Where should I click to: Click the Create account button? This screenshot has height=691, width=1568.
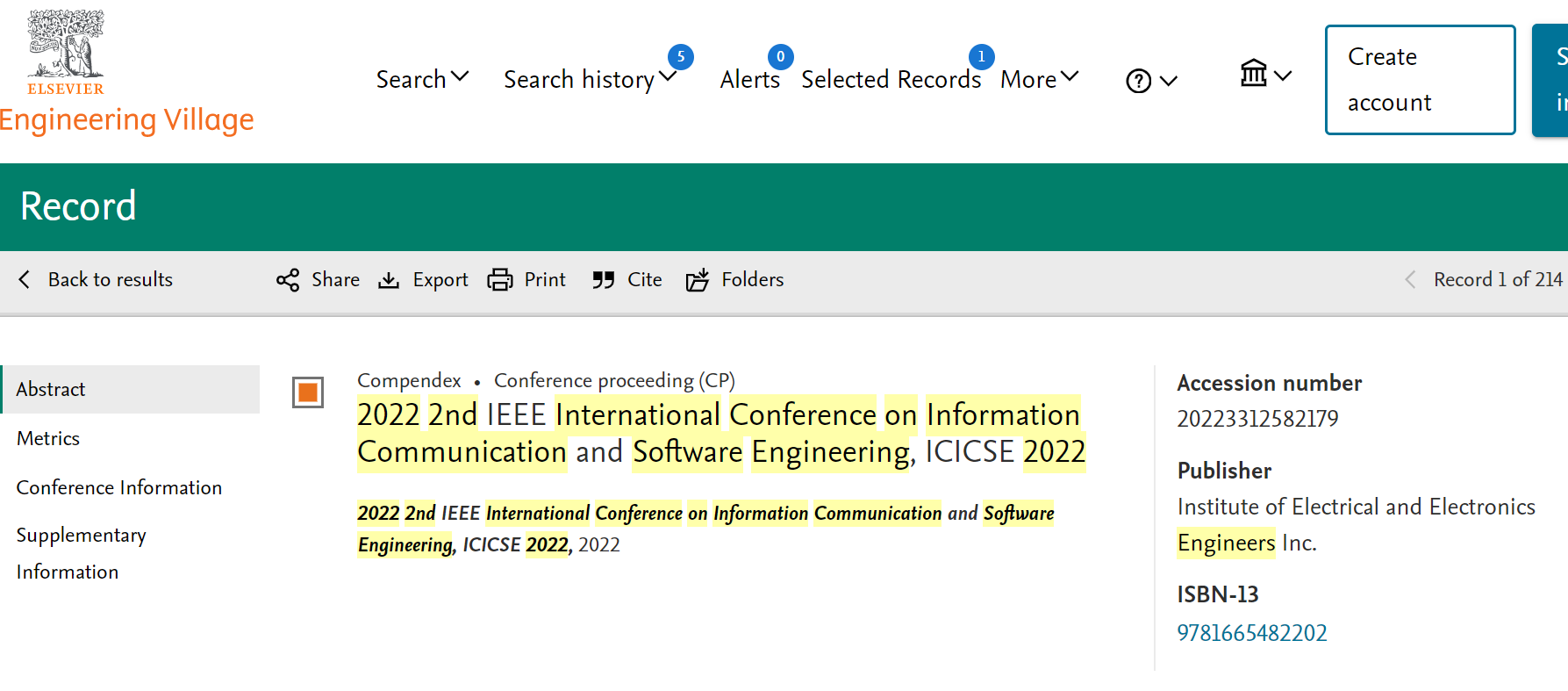point(1420,80)
